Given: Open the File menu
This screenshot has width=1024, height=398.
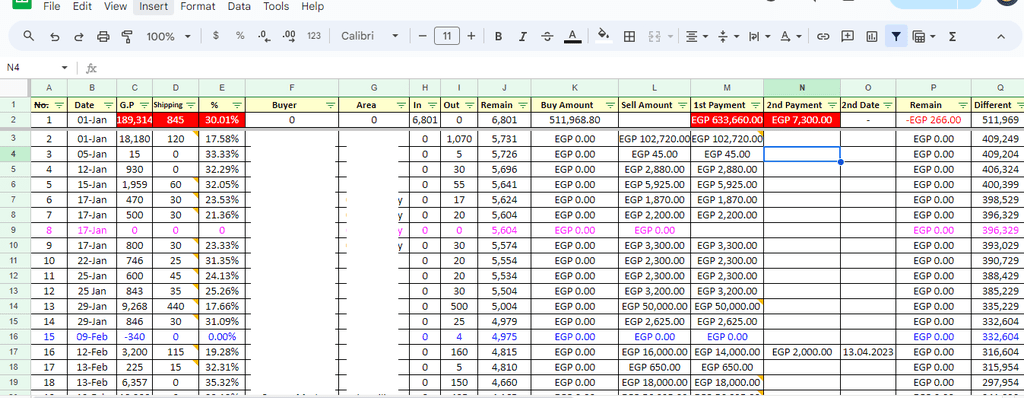Looking at the screenshot, I should click(52, 7).
